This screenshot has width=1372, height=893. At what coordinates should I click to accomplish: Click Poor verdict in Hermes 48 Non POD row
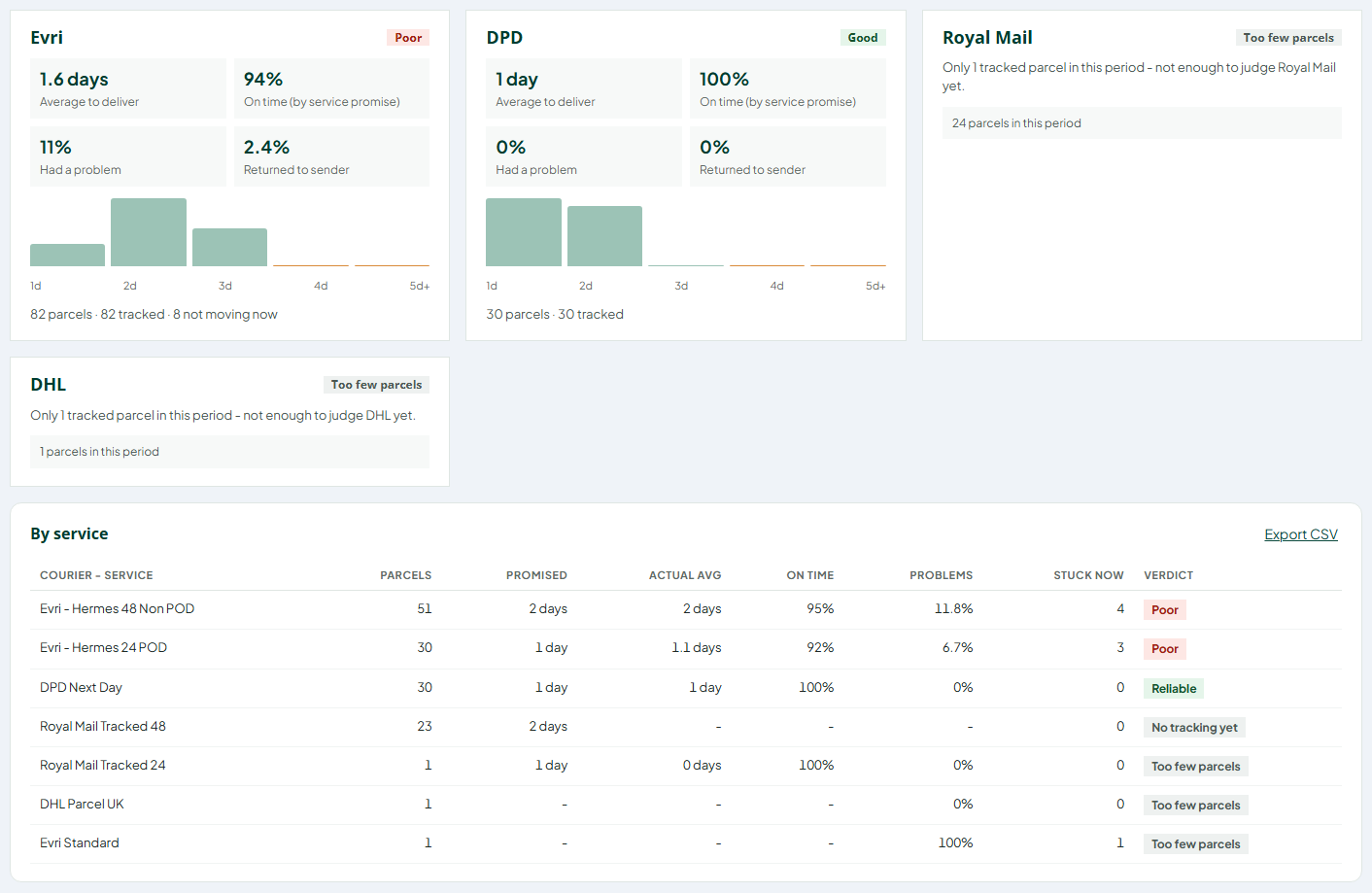(x=1165, y=610)
